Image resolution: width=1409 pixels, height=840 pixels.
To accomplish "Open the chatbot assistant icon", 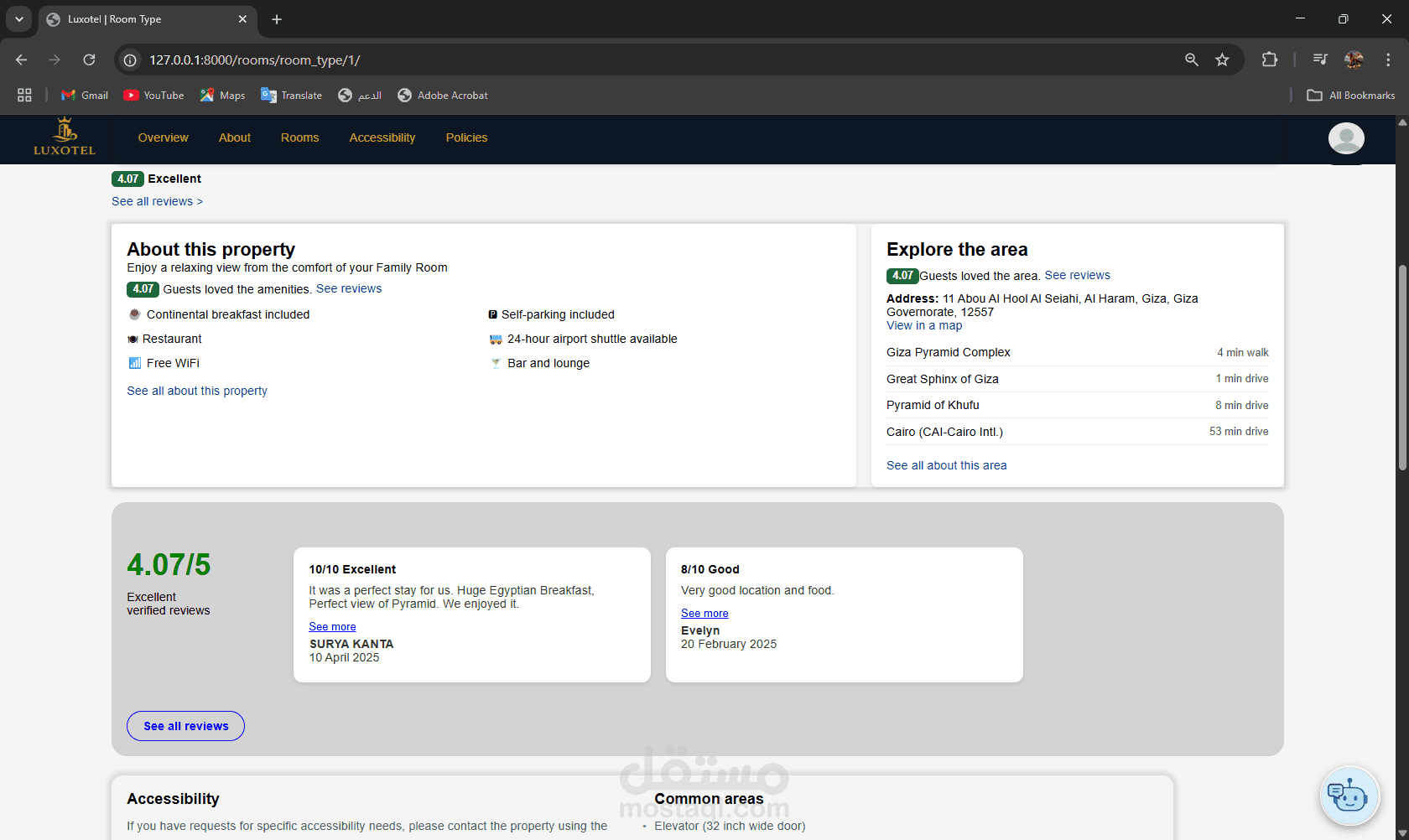I will point(1349,796).
